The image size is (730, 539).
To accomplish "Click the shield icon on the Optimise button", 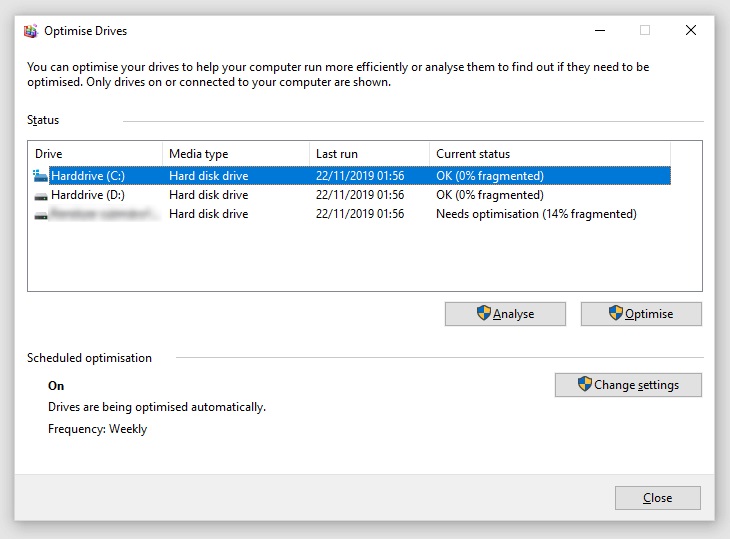I will tap(616, 314).
